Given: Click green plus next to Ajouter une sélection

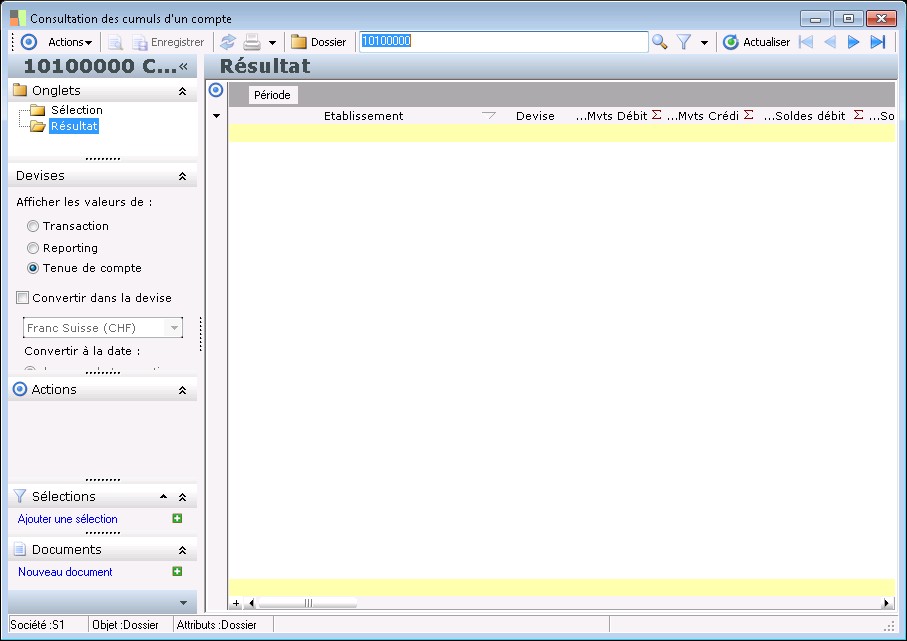Looking at the screenshot, I should [x=178, y=518].
